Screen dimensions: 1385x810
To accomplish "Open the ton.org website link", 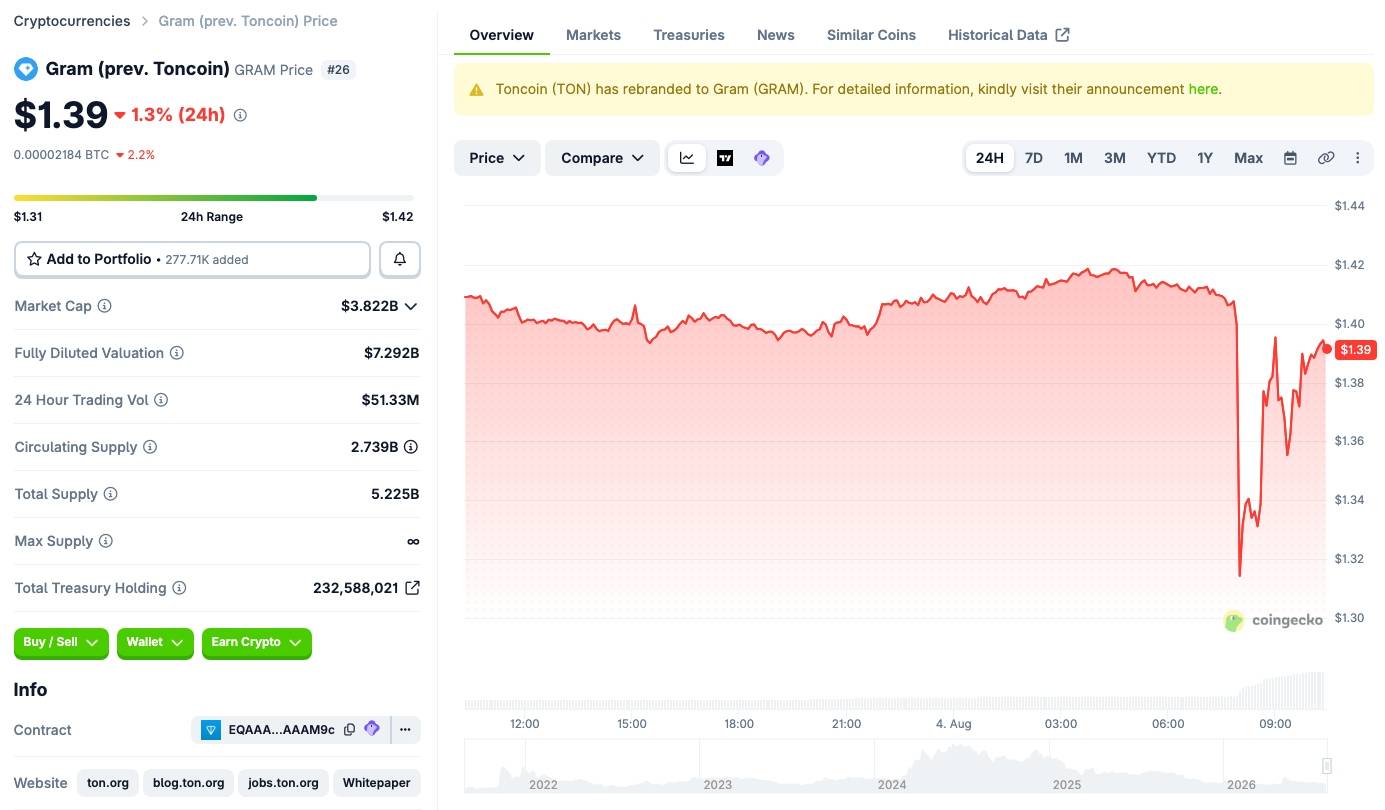I will pos(108,783).
